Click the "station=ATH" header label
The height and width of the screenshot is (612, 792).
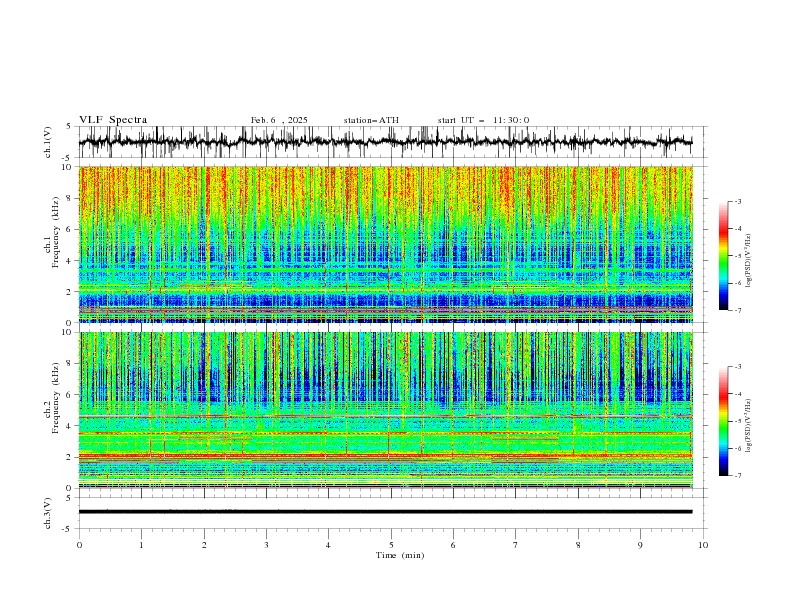point(371,120)
